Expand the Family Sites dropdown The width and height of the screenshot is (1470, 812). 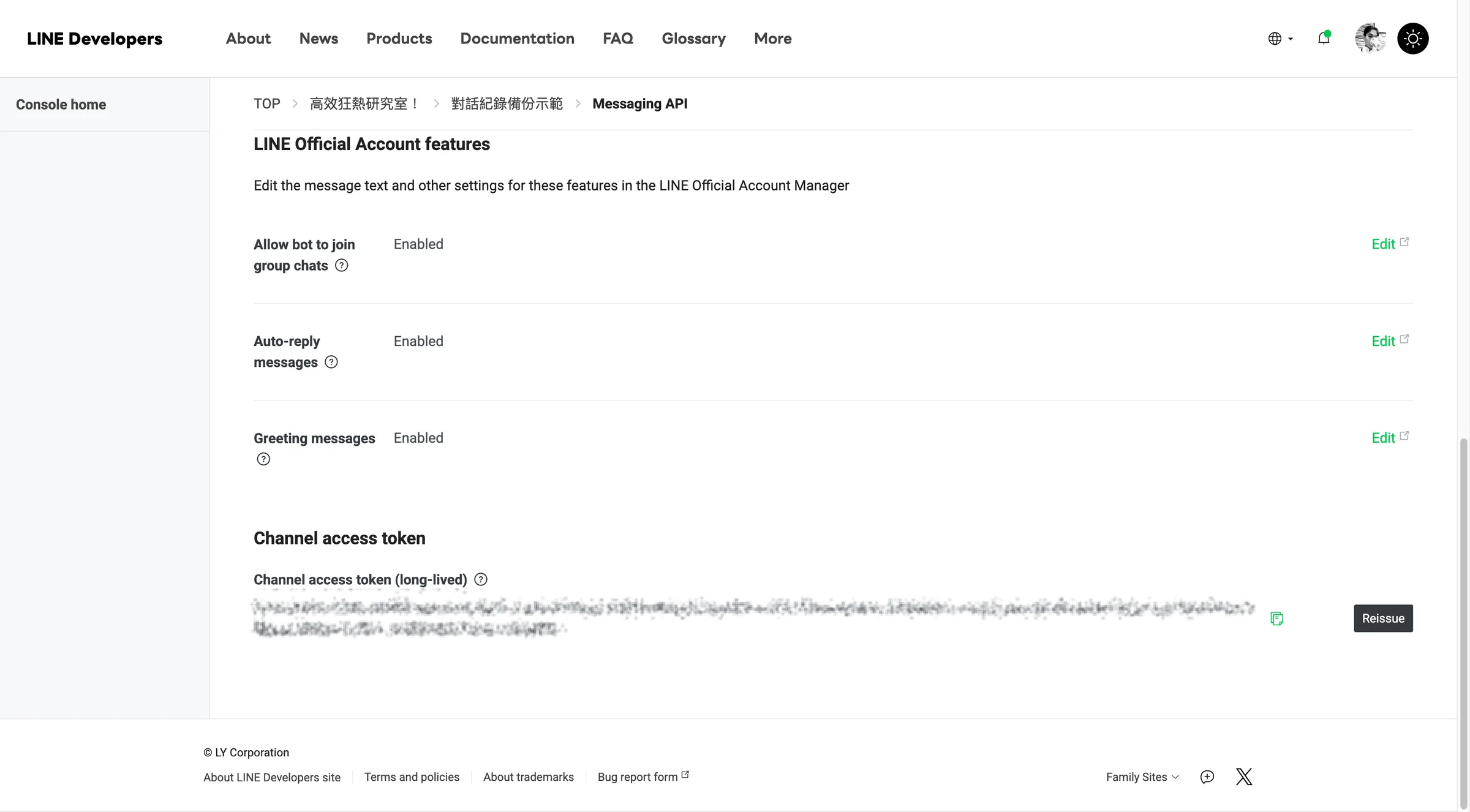pos(1142,777)
